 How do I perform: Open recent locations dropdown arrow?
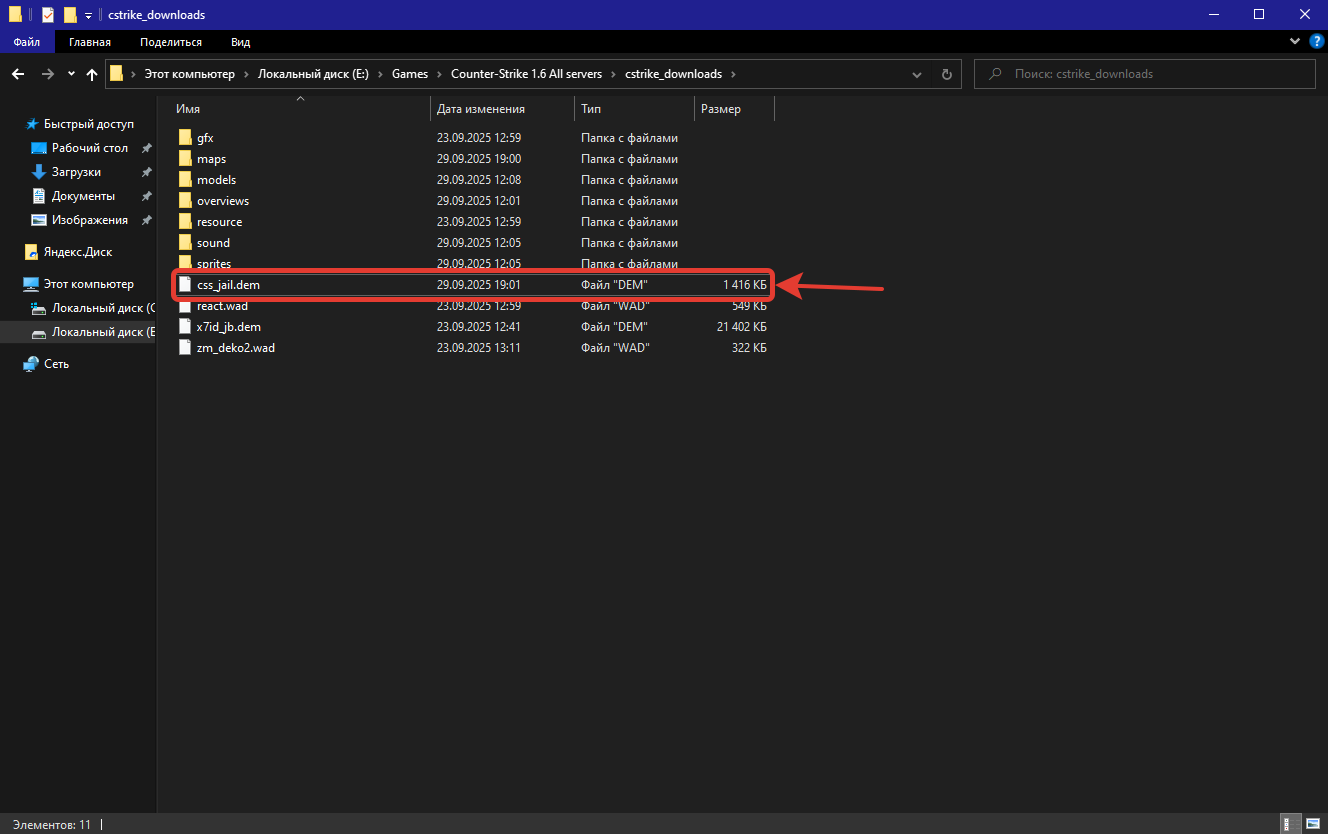(71, 74)
